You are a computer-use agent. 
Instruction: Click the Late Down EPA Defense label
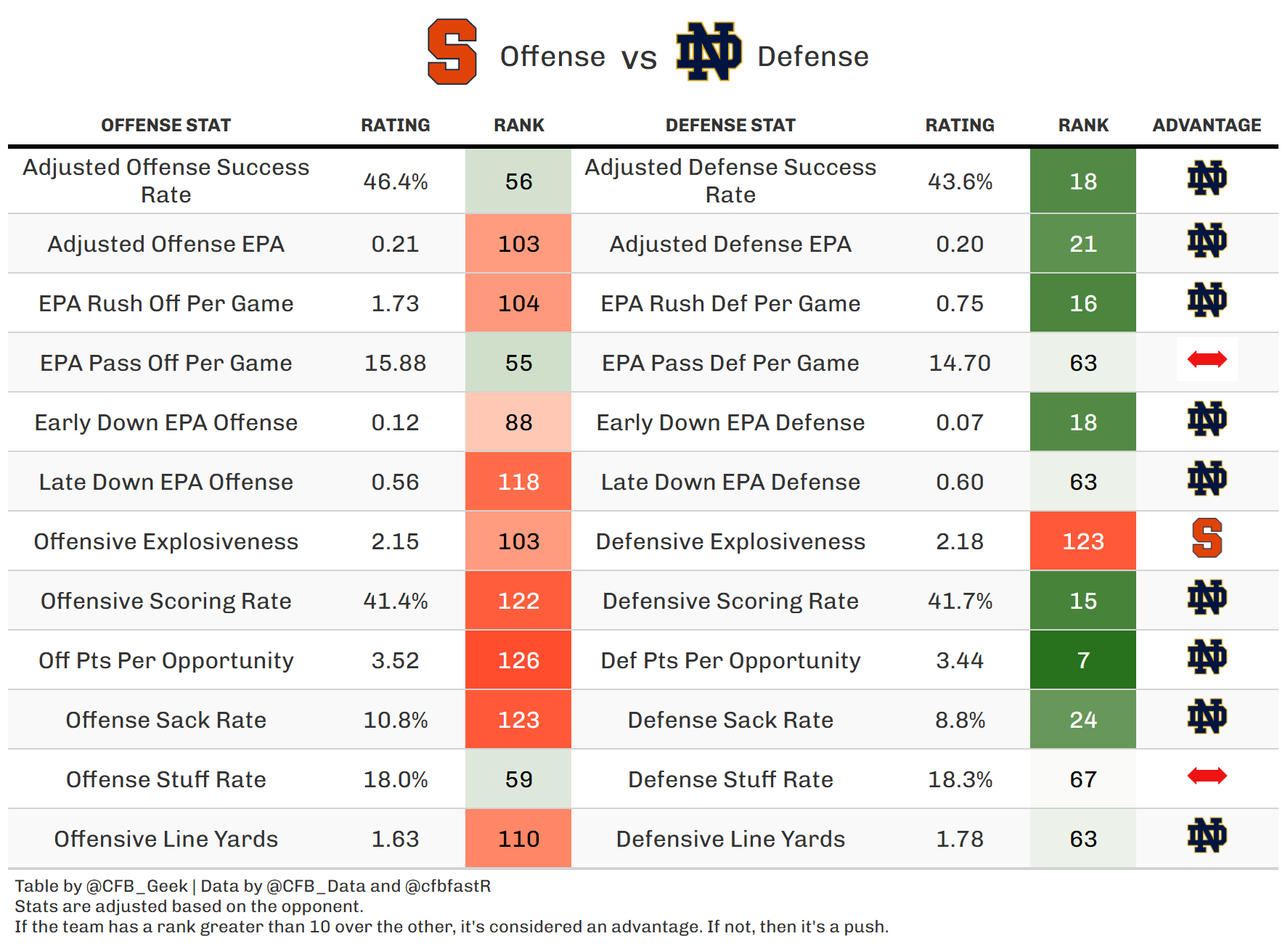click(x=730, y=482)
